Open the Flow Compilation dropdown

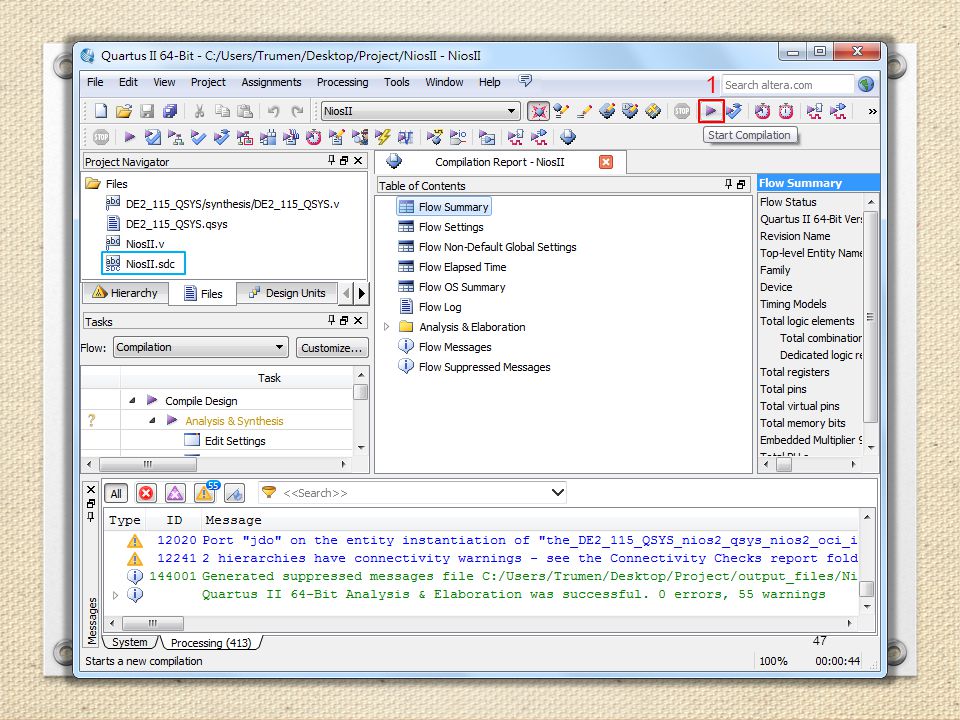click(279, 347)
